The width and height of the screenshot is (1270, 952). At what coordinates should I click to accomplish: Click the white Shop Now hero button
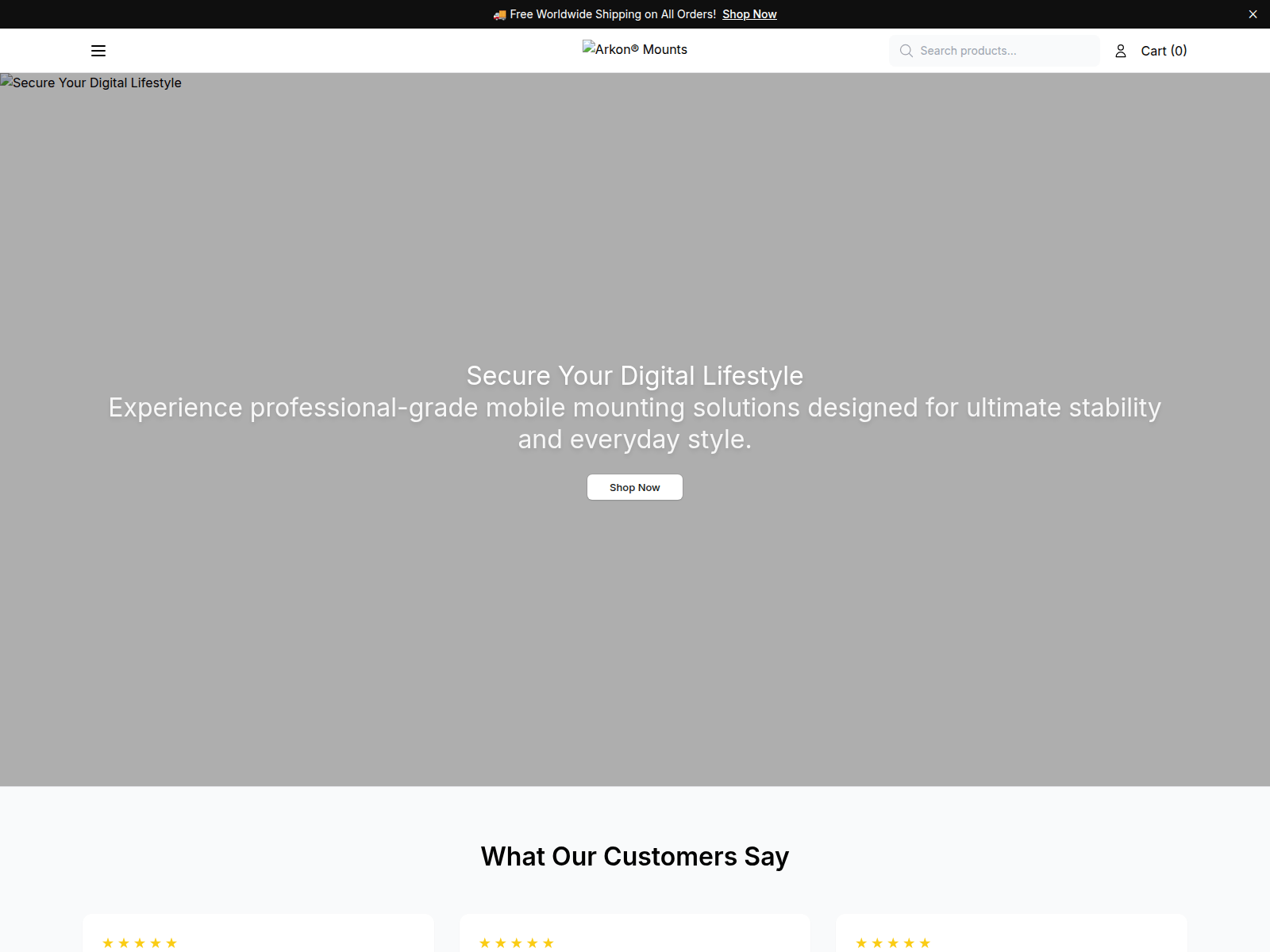click(635, 487)
